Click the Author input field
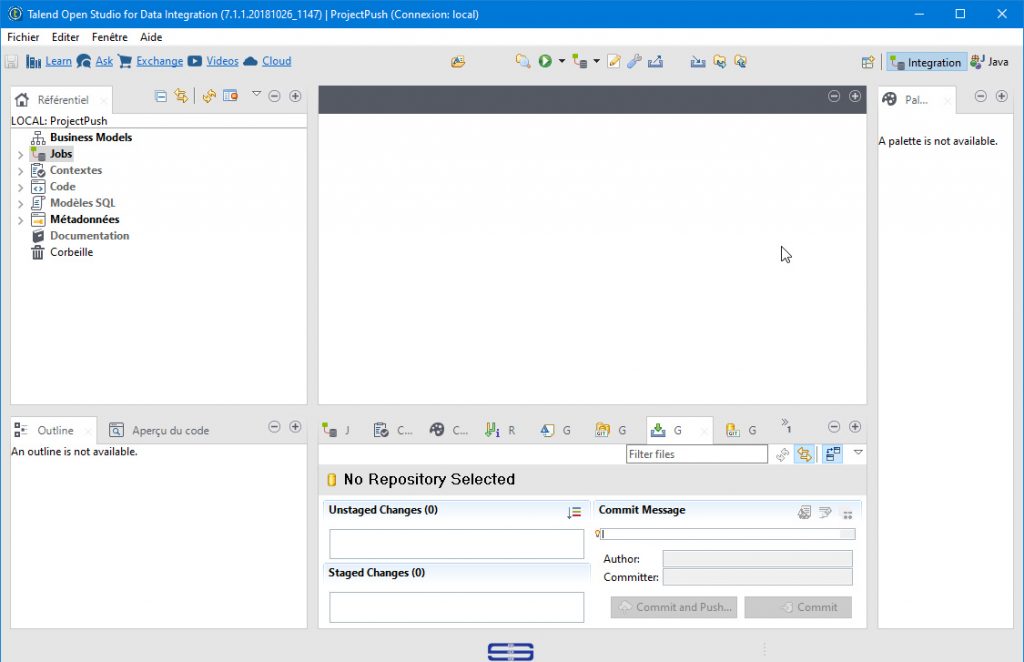Screen dimensions: 1024x662 click(758, 559)
